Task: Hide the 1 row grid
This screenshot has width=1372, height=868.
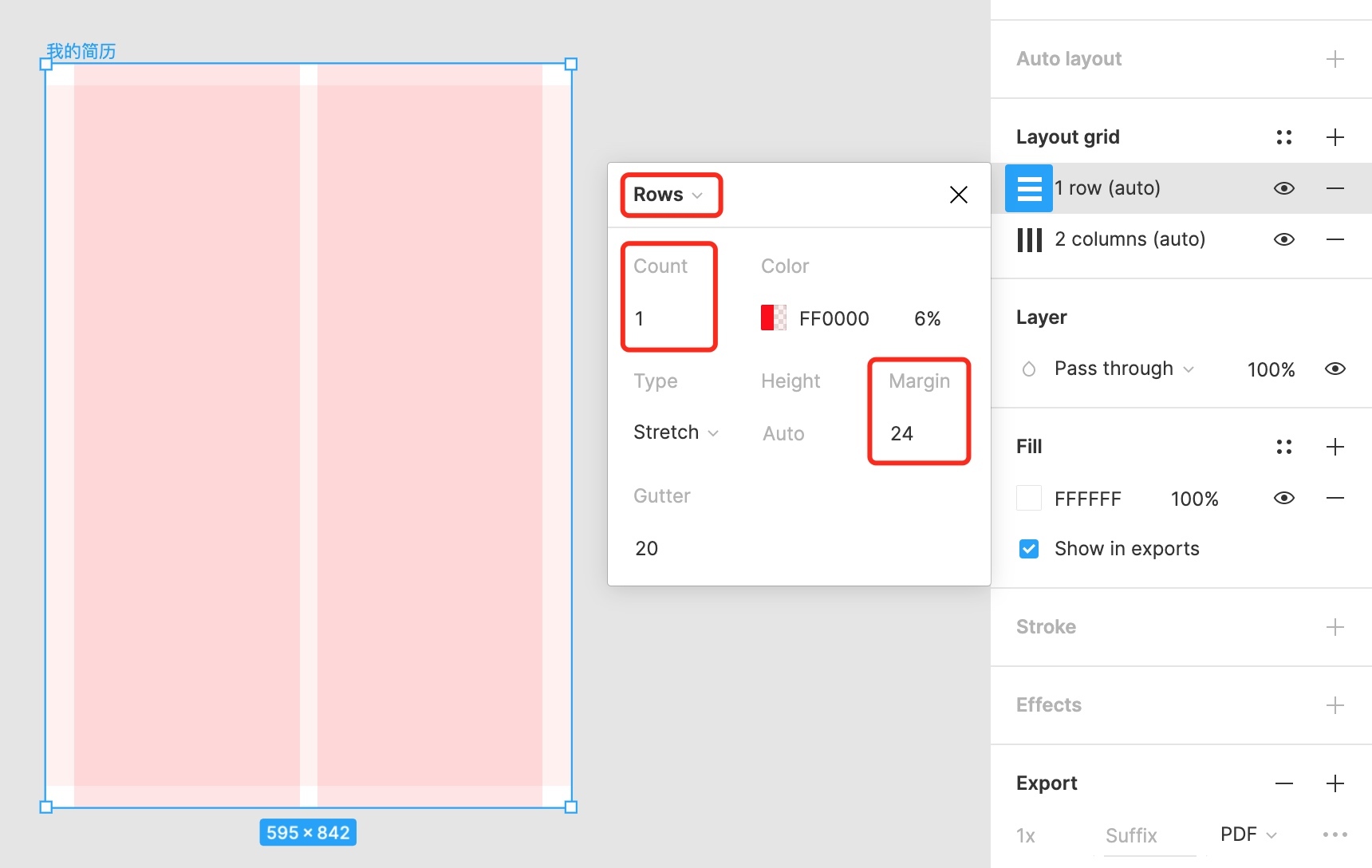Action: (x=1283, y=188)
